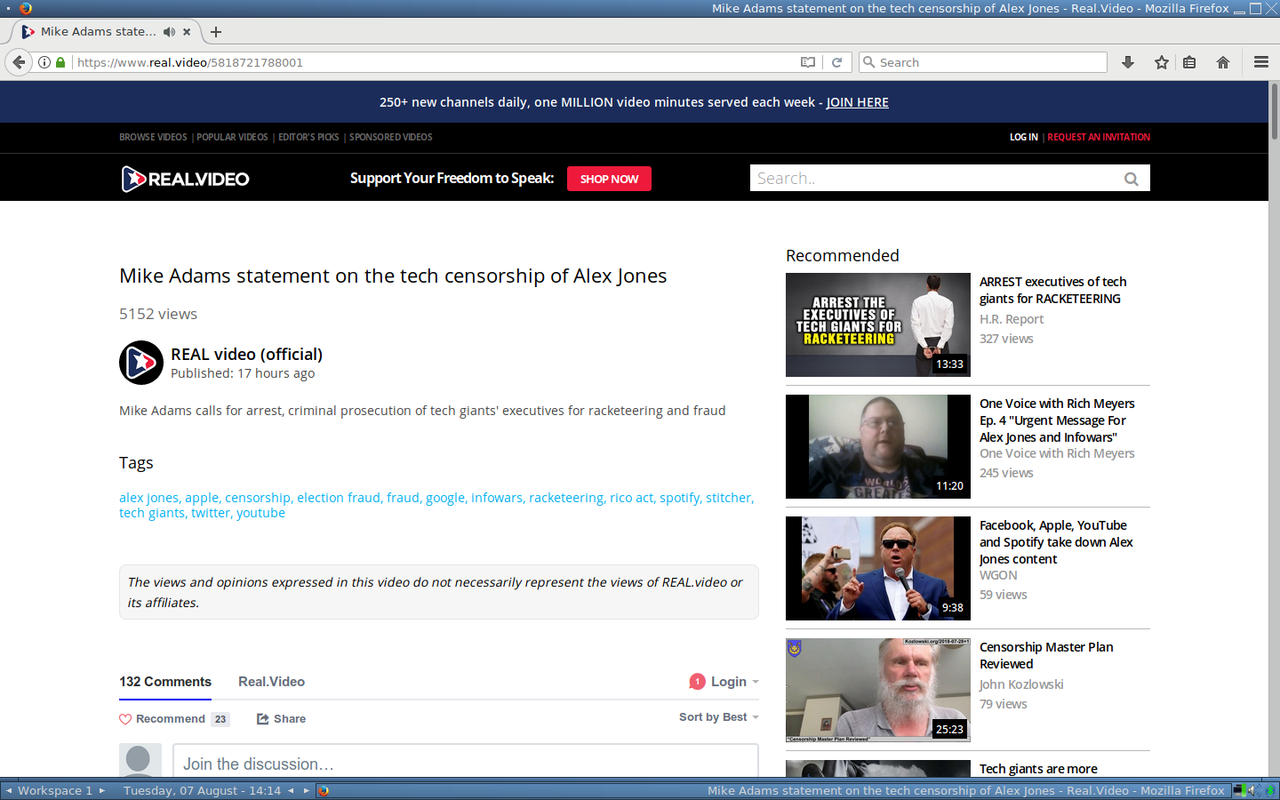Open the Firefox downloads arrow icon
Screen dimensions: 1280x800
[1128, 62]
